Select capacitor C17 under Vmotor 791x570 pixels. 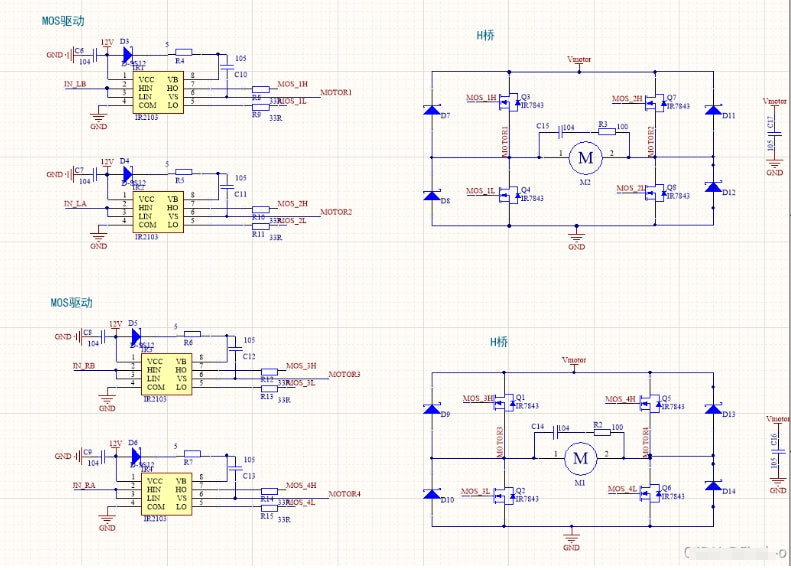(x=775, y=134)
